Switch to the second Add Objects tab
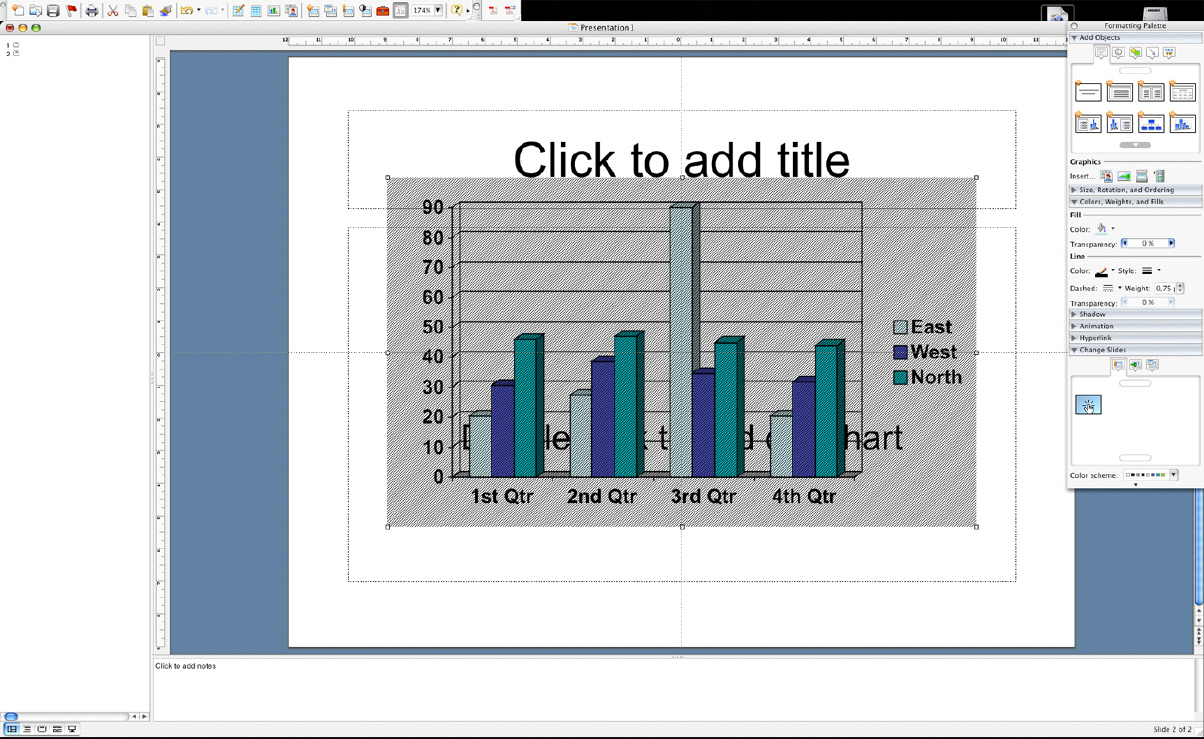1204x739 pixels. pyautogui.click(x=1118, y=52)
